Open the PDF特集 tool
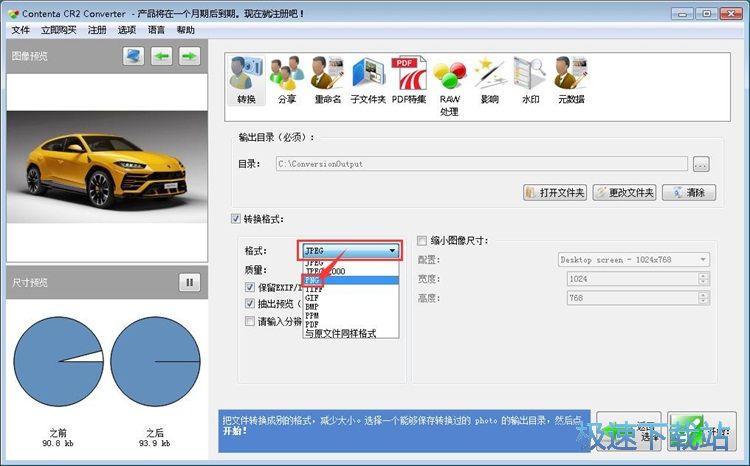The width and height of the screenshot is (750, 466). coord(408,80)
